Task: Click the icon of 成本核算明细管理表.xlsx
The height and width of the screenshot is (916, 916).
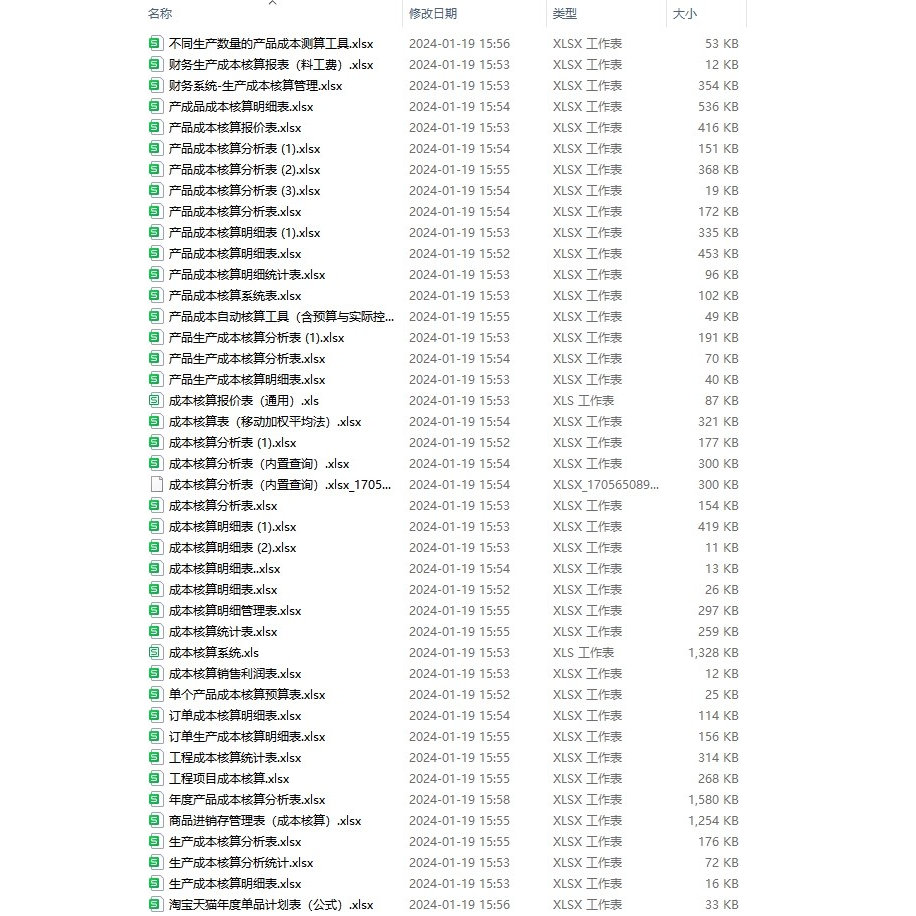Action: pyautogui.click(x=155, y=610)
